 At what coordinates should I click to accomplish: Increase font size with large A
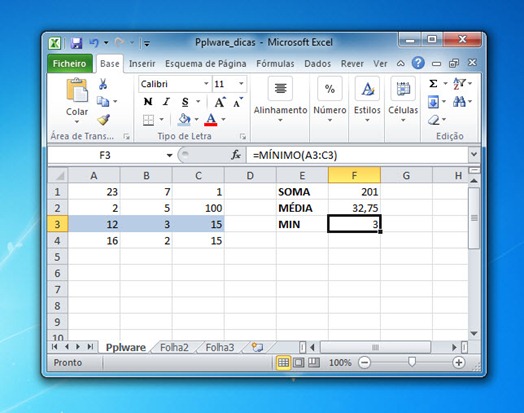220,102
